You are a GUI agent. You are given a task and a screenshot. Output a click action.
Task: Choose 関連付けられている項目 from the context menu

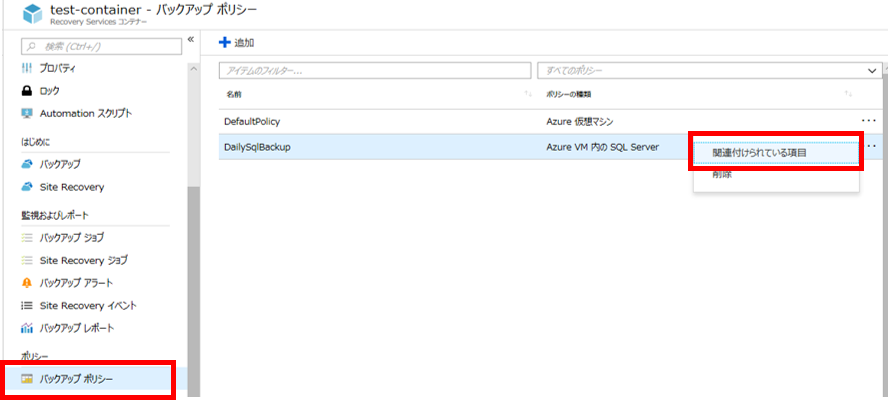(x=776, y=152)
